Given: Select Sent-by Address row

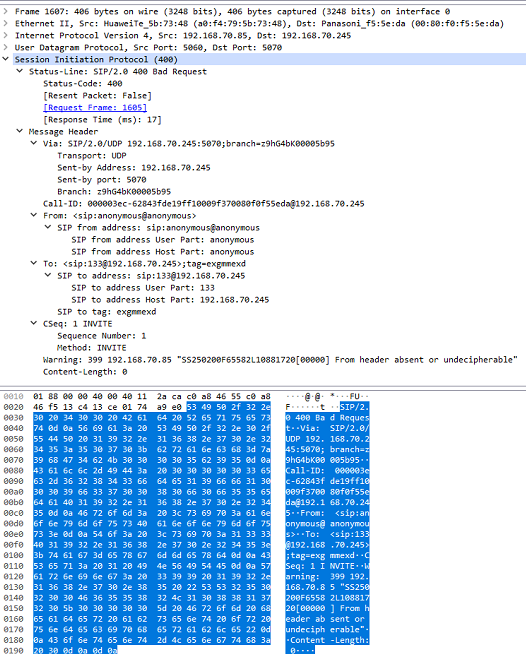Looking at the screenshot, I should 134,168.
